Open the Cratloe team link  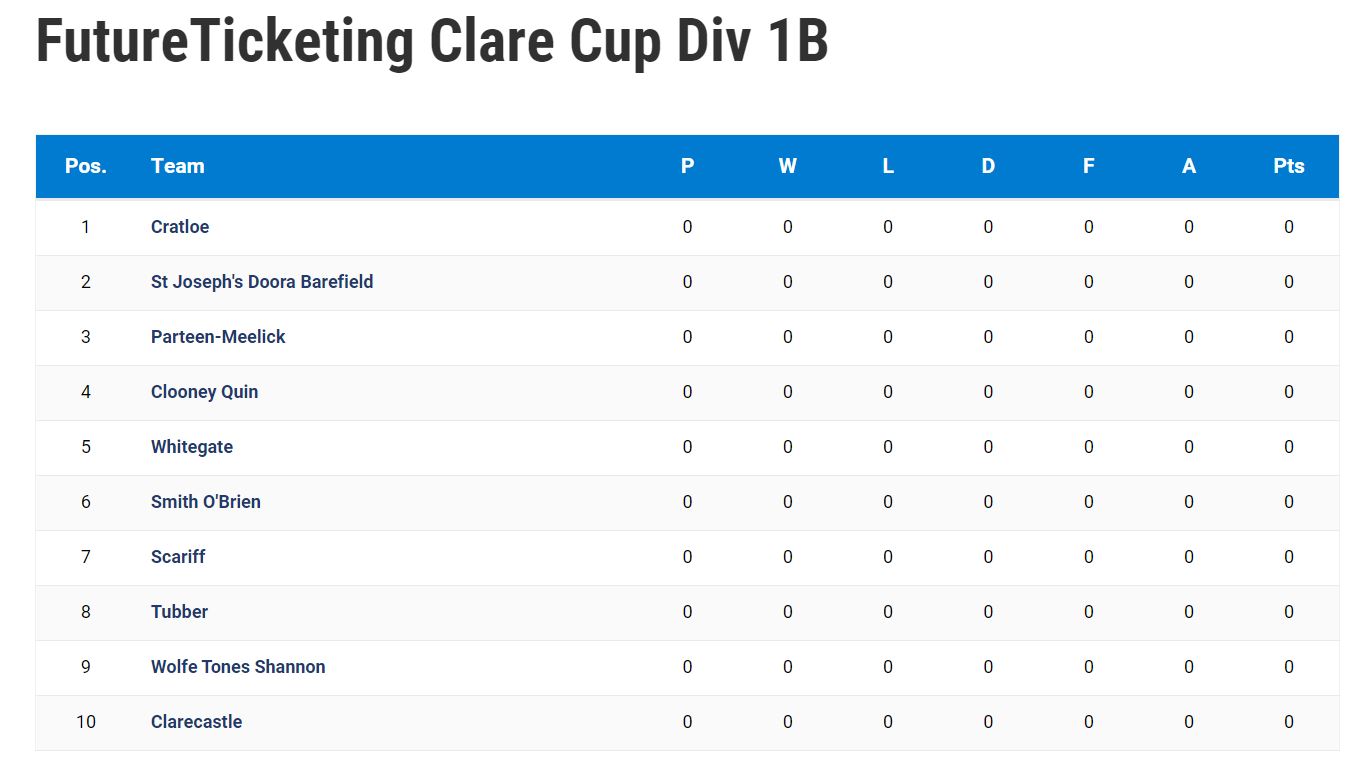[180, 227]
